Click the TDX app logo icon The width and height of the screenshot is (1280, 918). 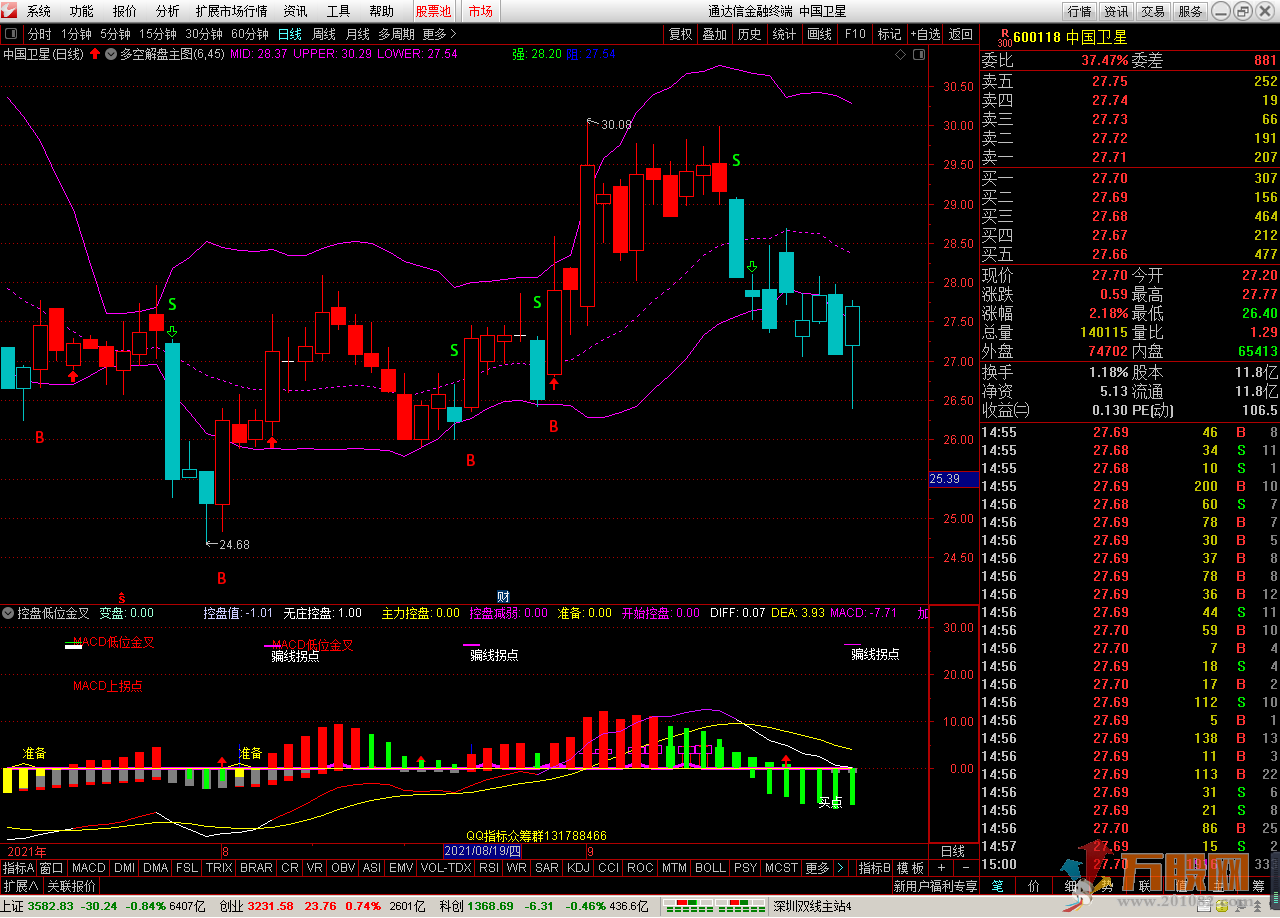[10, 11]
